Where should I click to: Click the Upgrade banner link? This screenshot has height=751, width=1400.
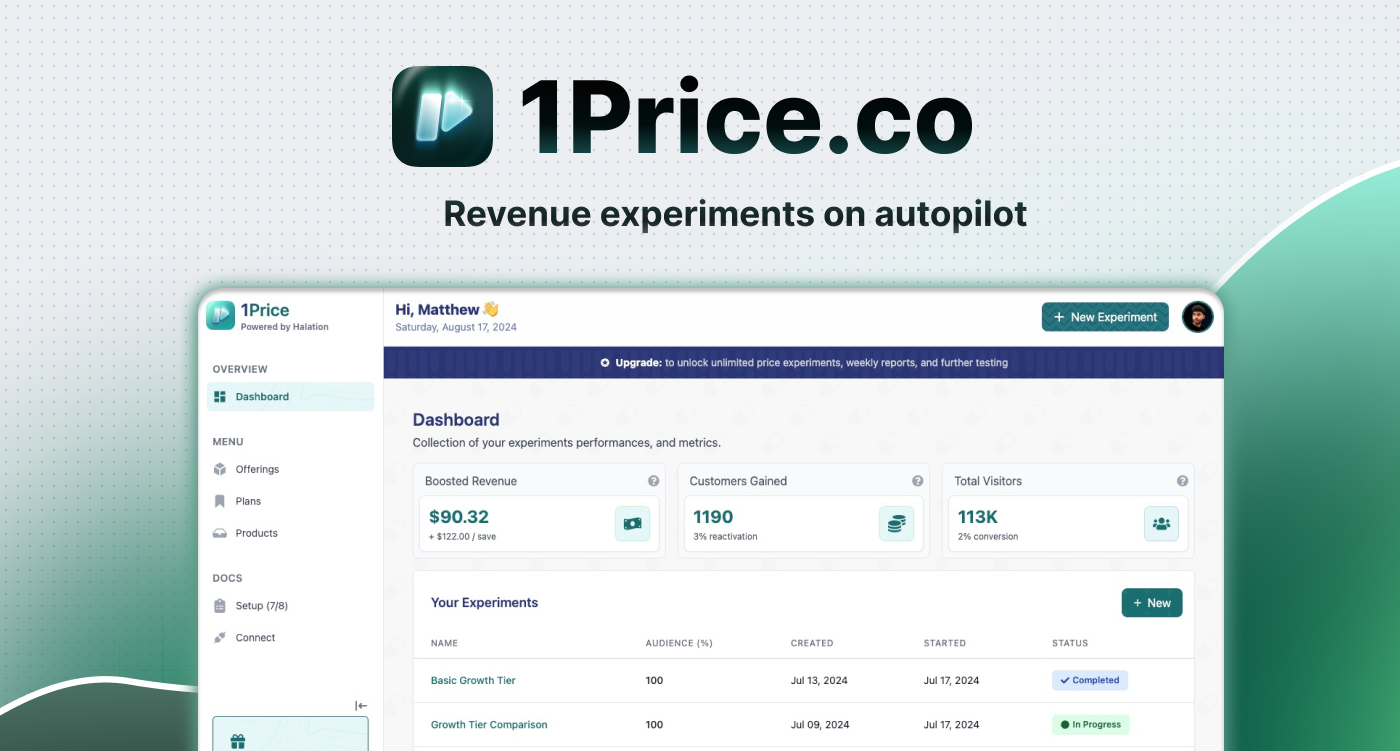tap(803, 363)
